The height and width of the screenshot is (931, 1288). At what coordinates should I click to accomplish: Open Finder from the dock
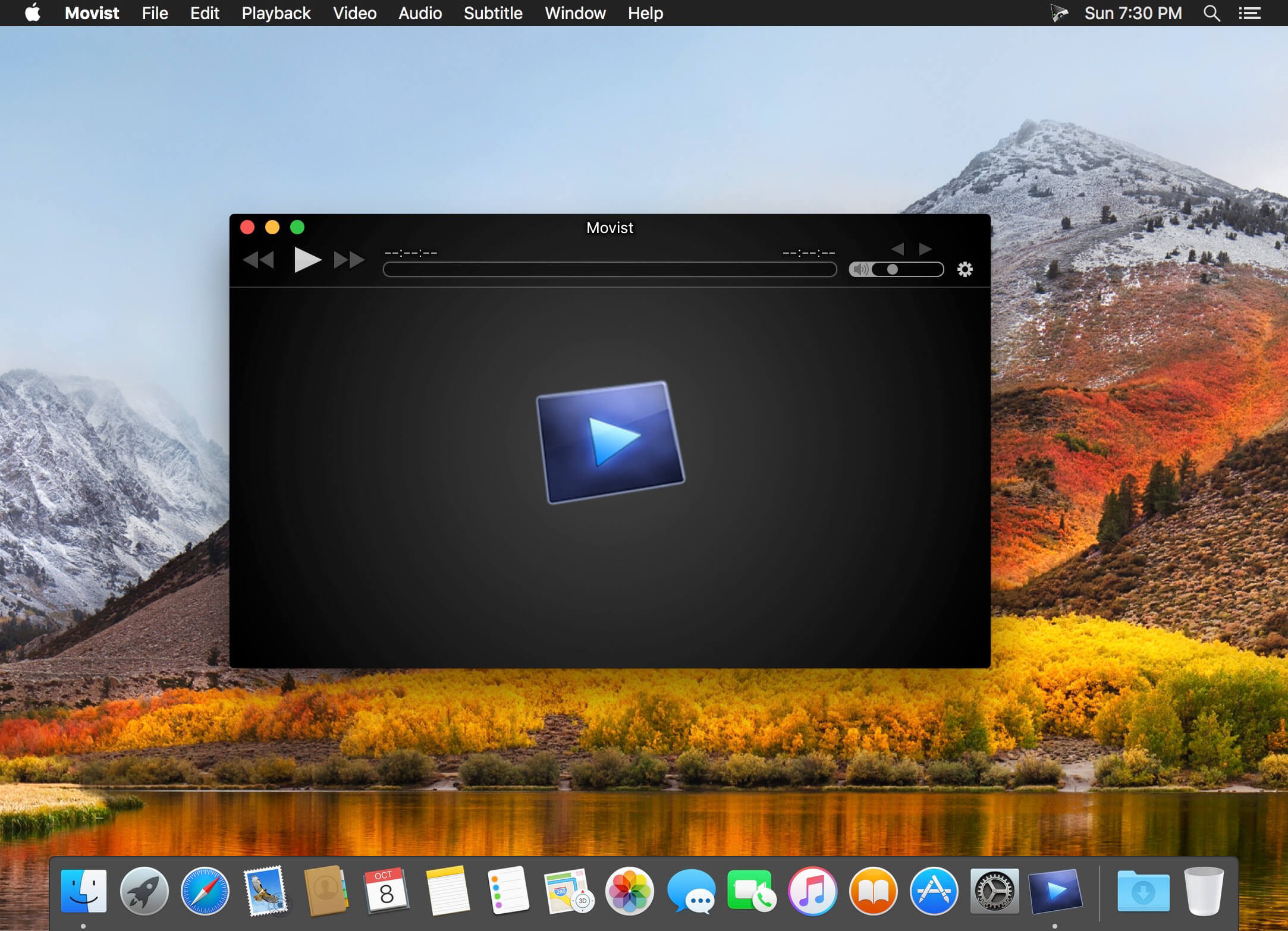[84, 892]
